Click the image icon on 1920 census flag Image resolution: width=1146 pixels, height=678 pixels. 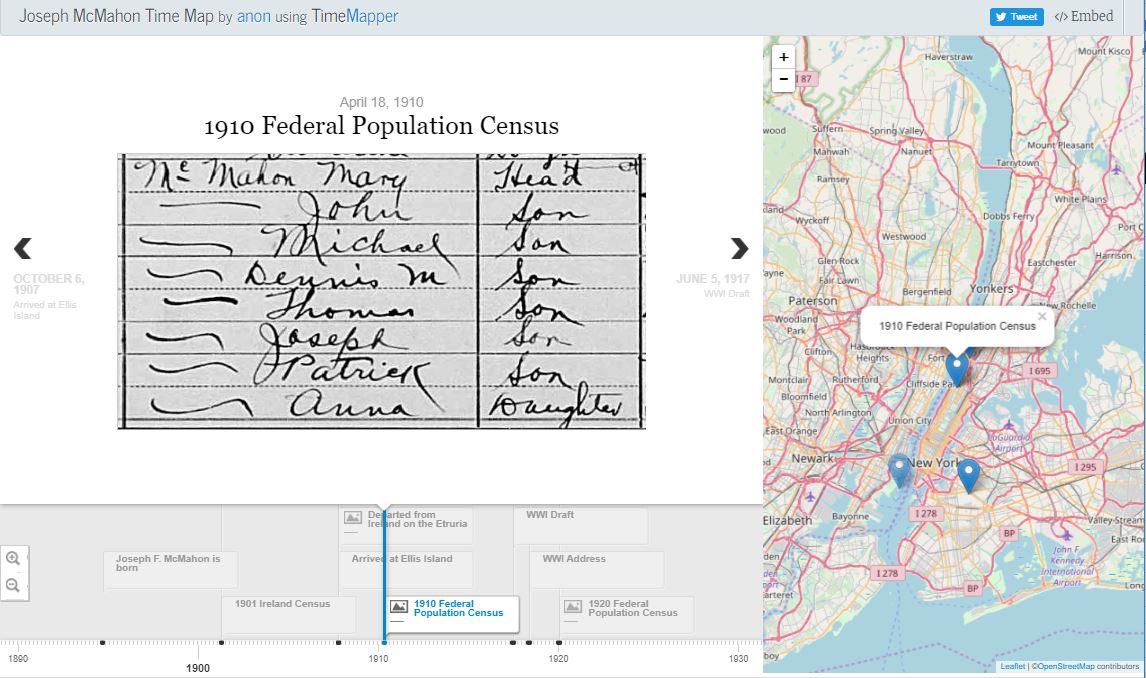click(573, 606)
